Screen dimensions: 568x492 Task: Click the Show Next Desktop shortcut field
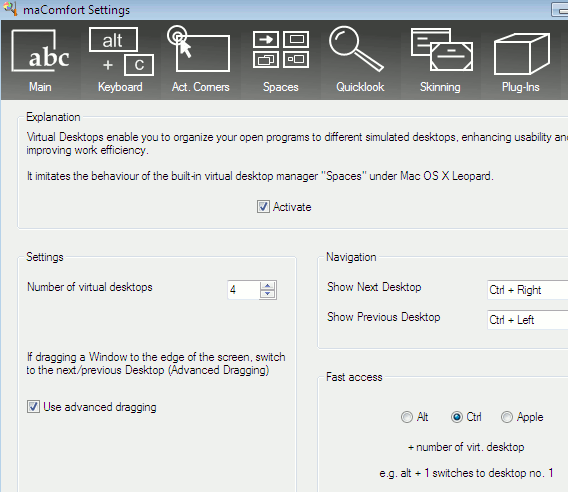pos(528,290)
